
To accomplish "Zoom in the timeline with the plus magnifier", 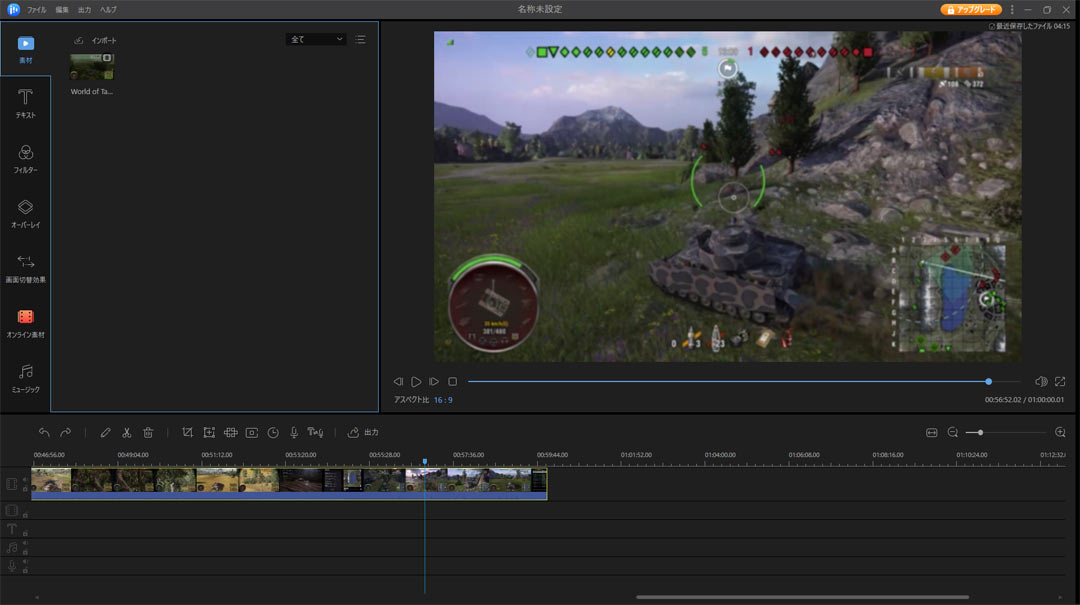I will pyautogui.click(x=1060, y=432).
